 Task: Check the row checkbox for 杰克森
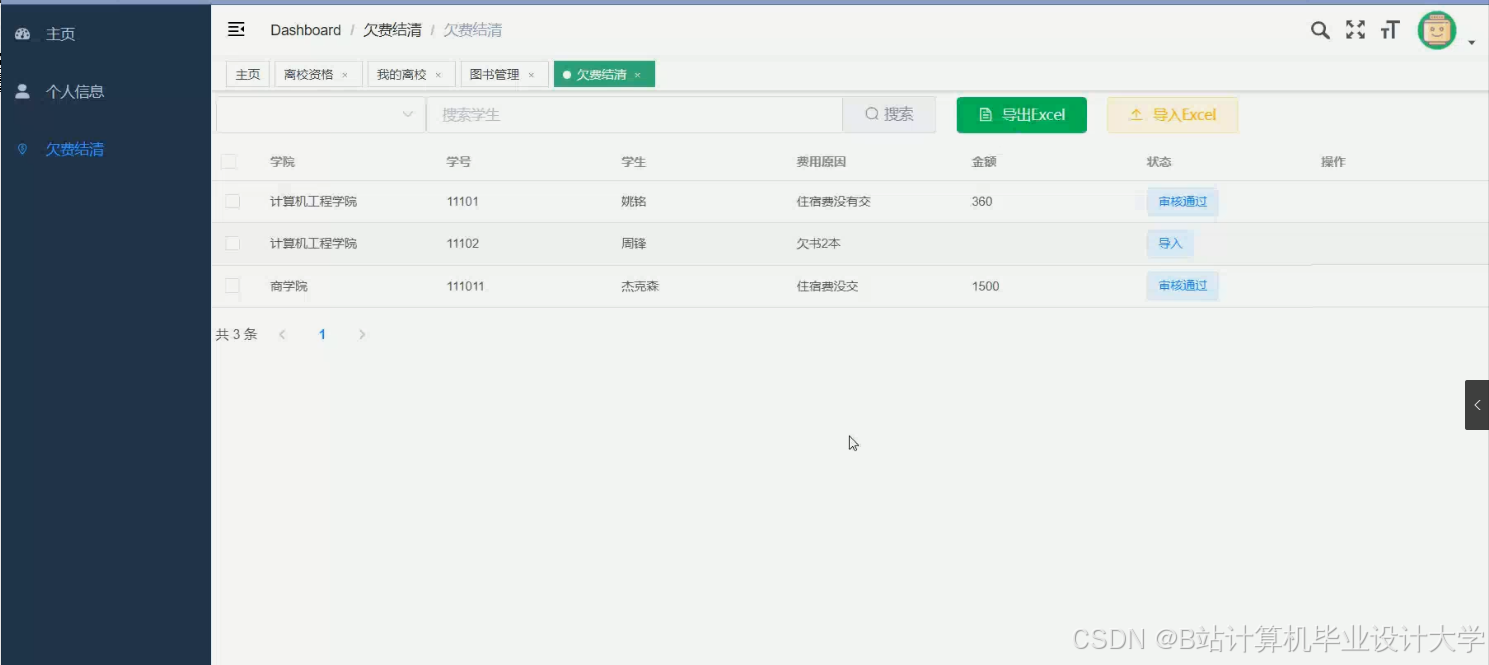[x=231, y=286]
